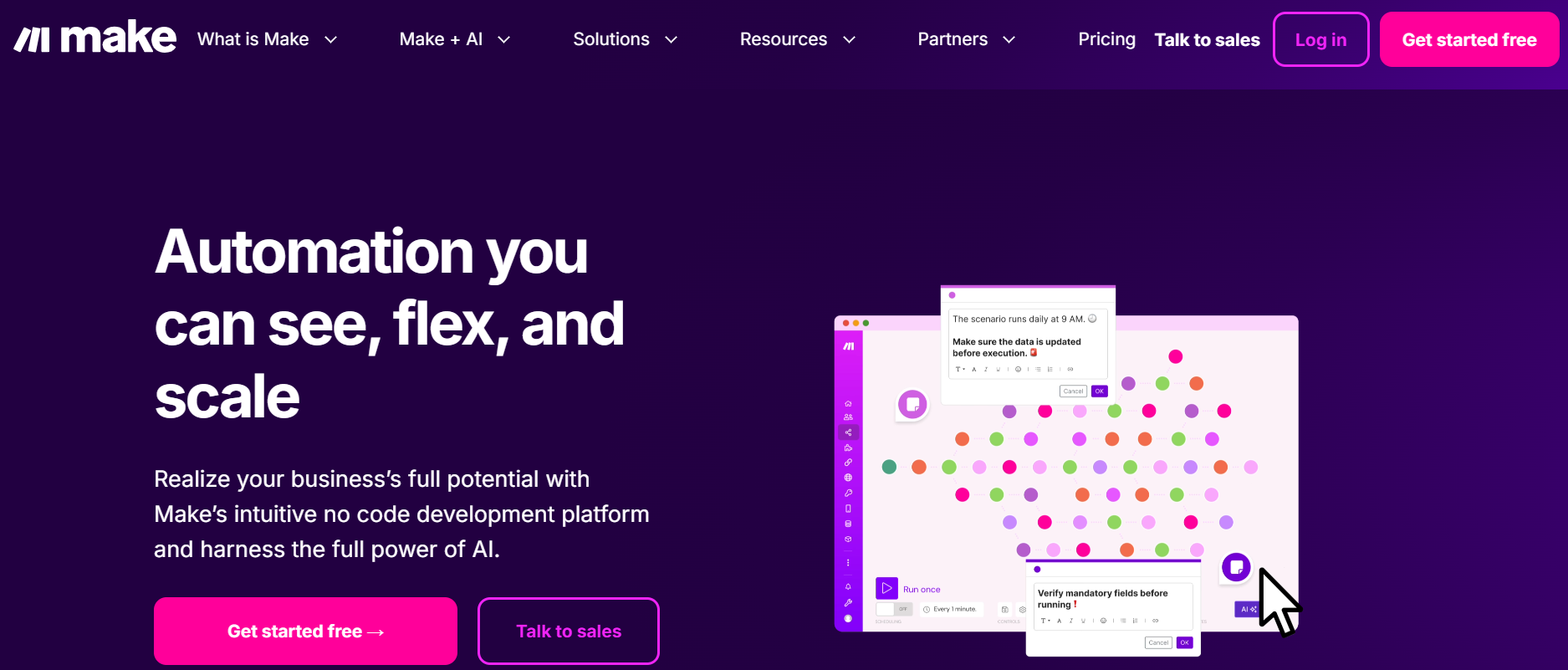Click the outlined Talk to sales button
This screenshot has width=1568, height=670.
(569, 632)
